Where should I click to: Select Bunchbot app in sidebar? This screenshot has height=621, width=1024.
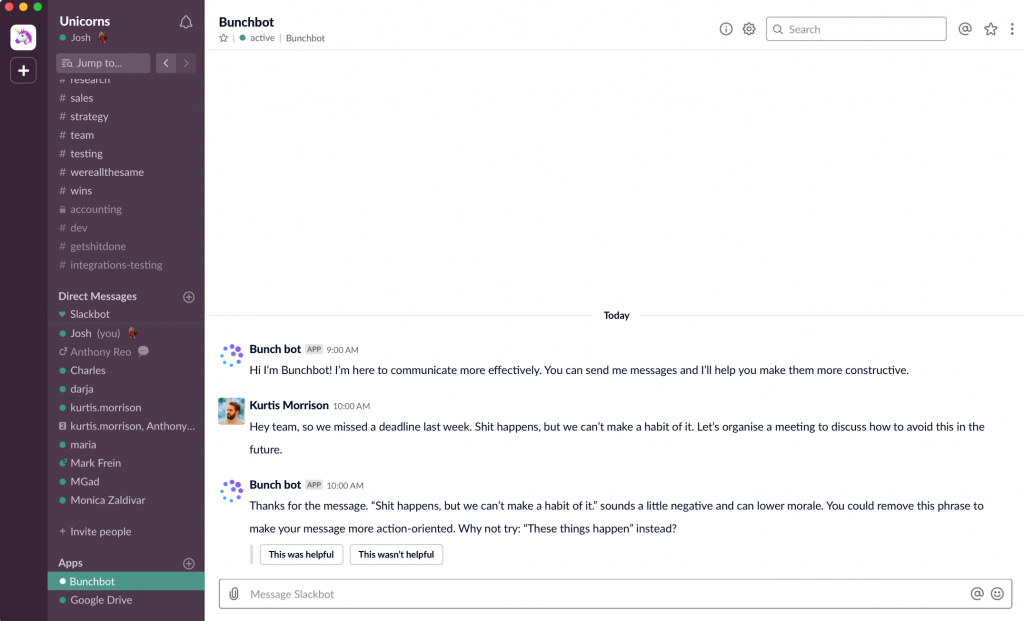tap(126, 581)
